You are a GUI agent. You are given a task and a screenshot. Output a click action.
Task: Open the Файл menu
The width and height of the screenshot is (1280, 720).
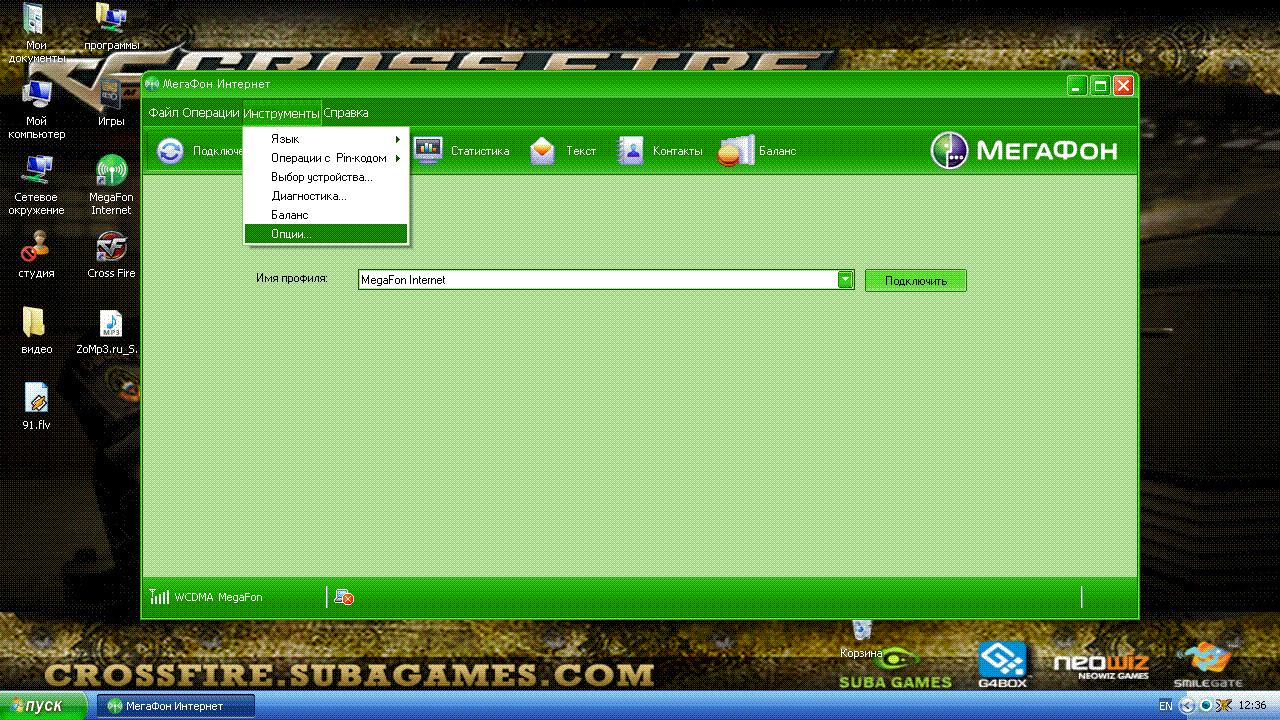(x=164, y=113)
